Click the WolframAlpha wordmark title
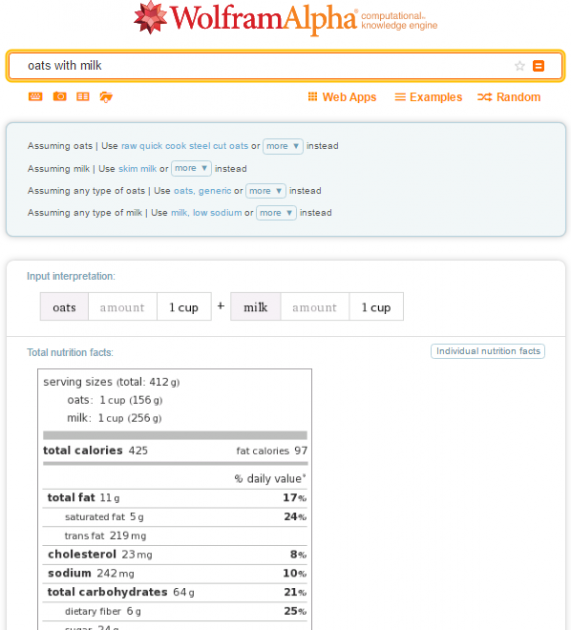This screenshot has width=571, height=630. point(264,18)
